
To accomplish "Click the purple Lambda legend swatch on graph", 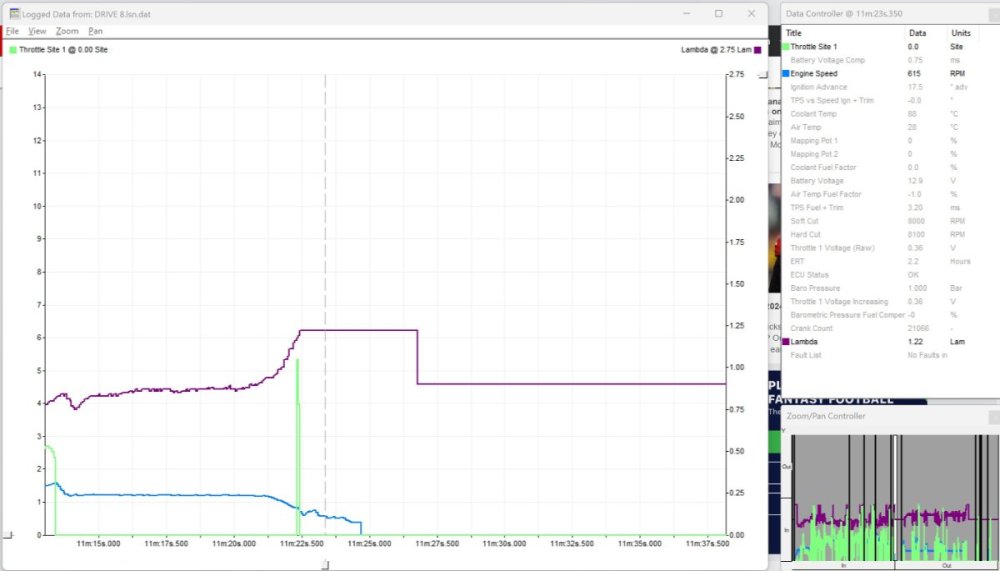I will (x=758, y=49).
